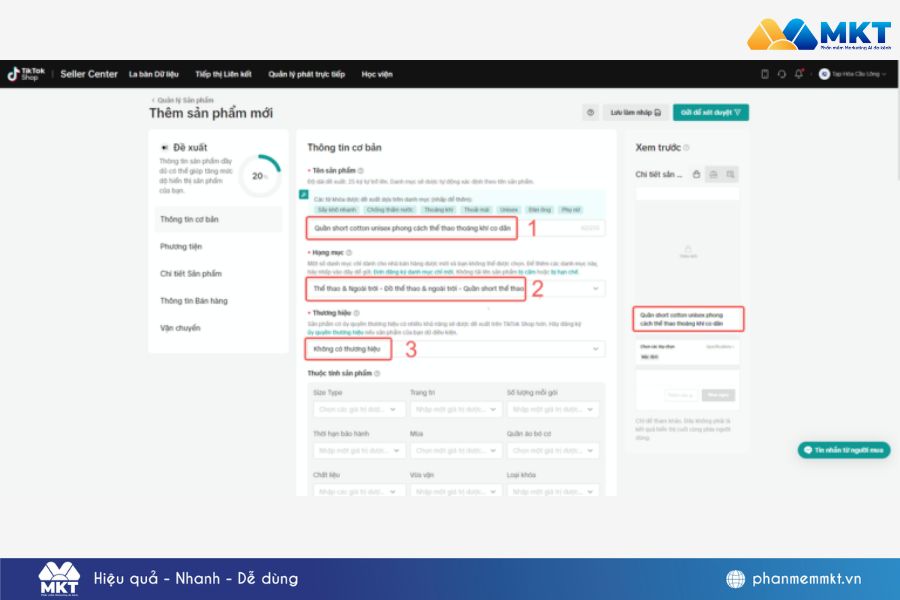This screenshot has width=900, height=600.
Task: Select the product page preview icon
Action: coord(696,175)
